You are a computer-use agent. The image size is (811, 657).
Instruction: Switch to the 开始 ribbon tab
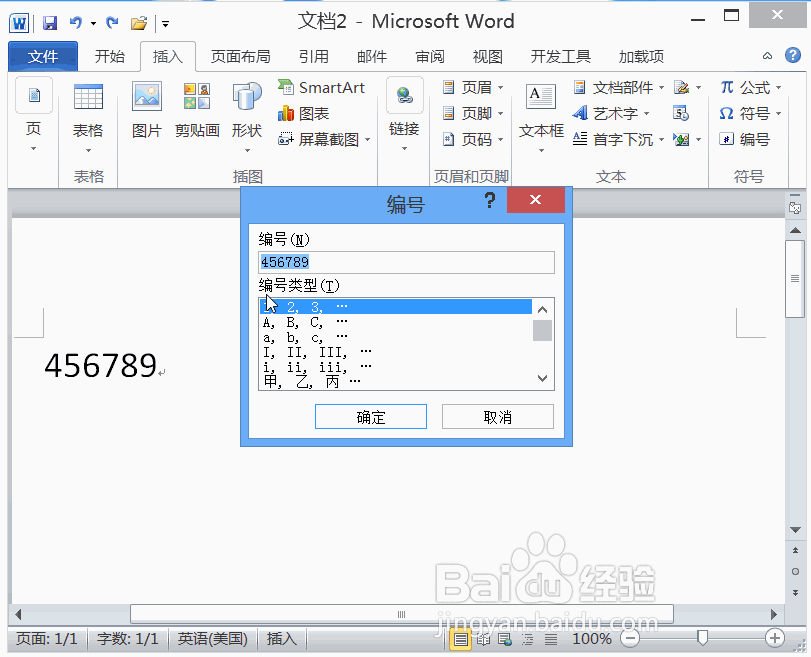click(109, 56)
